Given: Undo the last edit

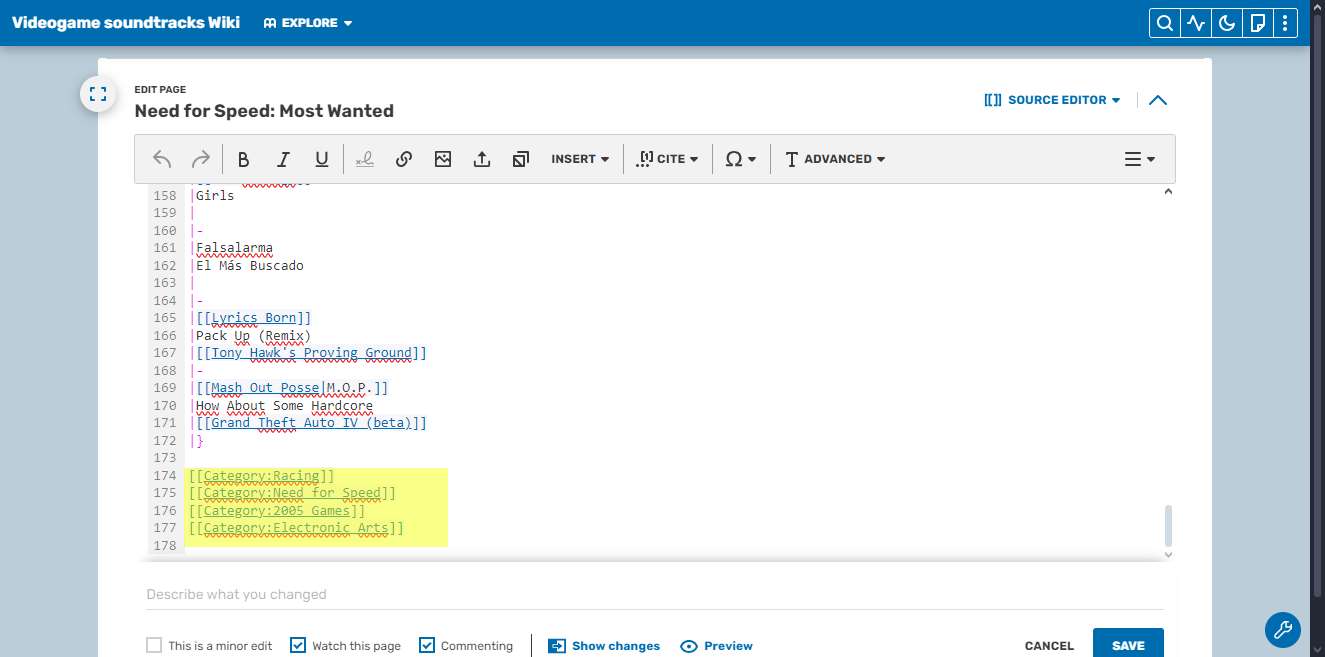Looking at the screenshot, I should [x=162, y=159].
